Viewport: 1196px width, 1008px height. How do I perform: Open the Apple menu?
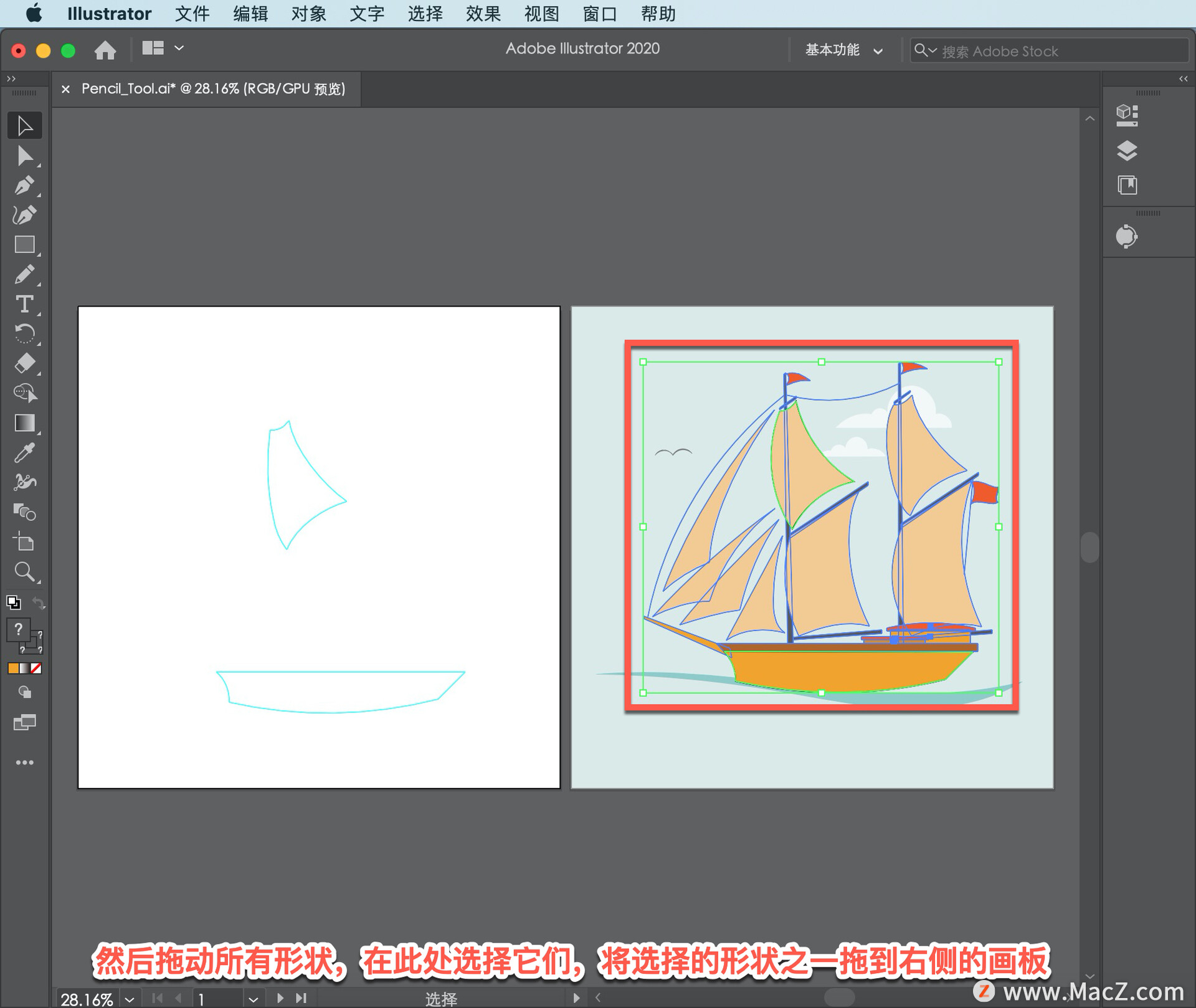34,13
